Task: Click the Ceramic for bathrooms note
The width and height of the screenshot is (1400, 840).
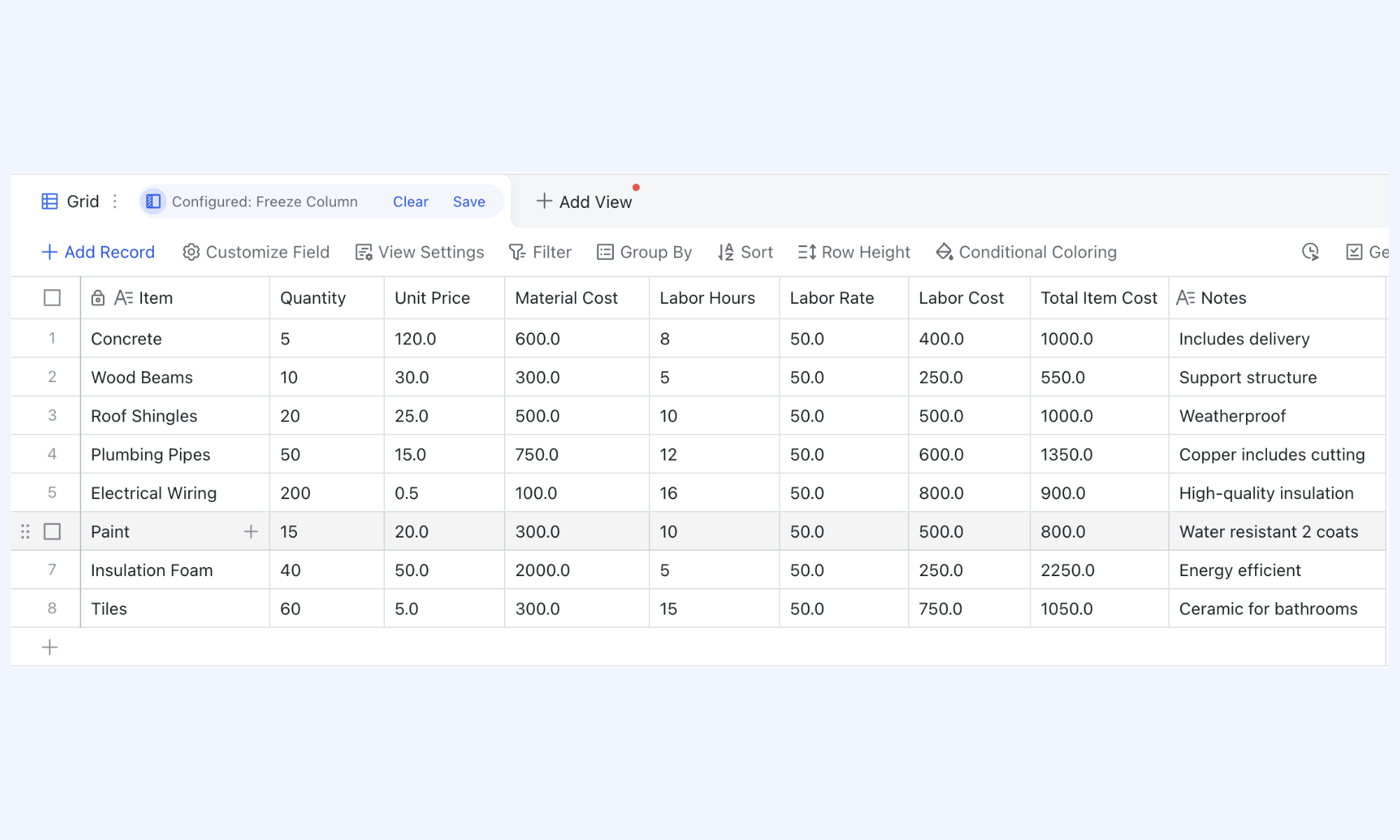Action: click(1277, 609)
